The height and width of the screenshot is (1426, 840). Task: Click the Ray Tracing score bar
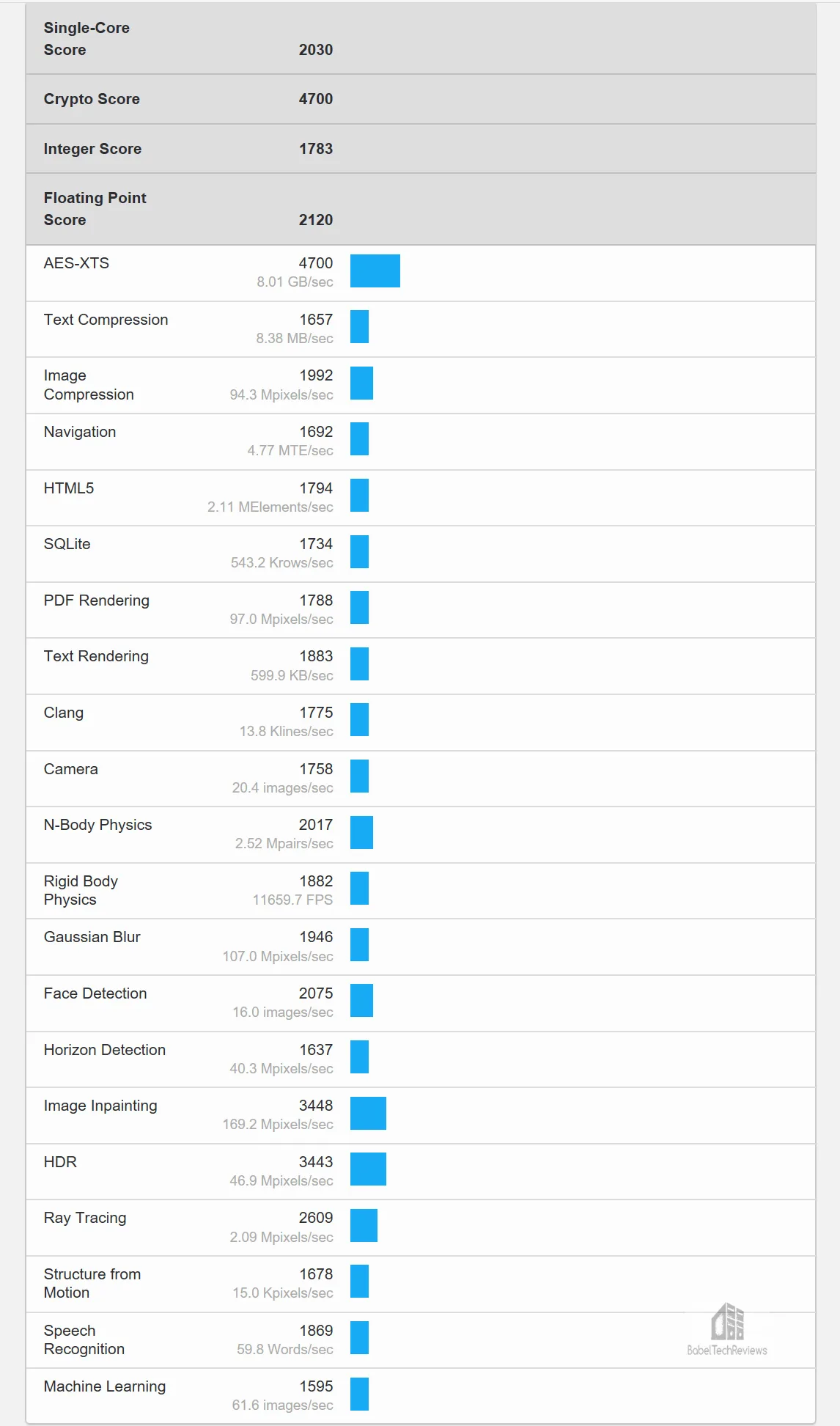click(364, 1225)
